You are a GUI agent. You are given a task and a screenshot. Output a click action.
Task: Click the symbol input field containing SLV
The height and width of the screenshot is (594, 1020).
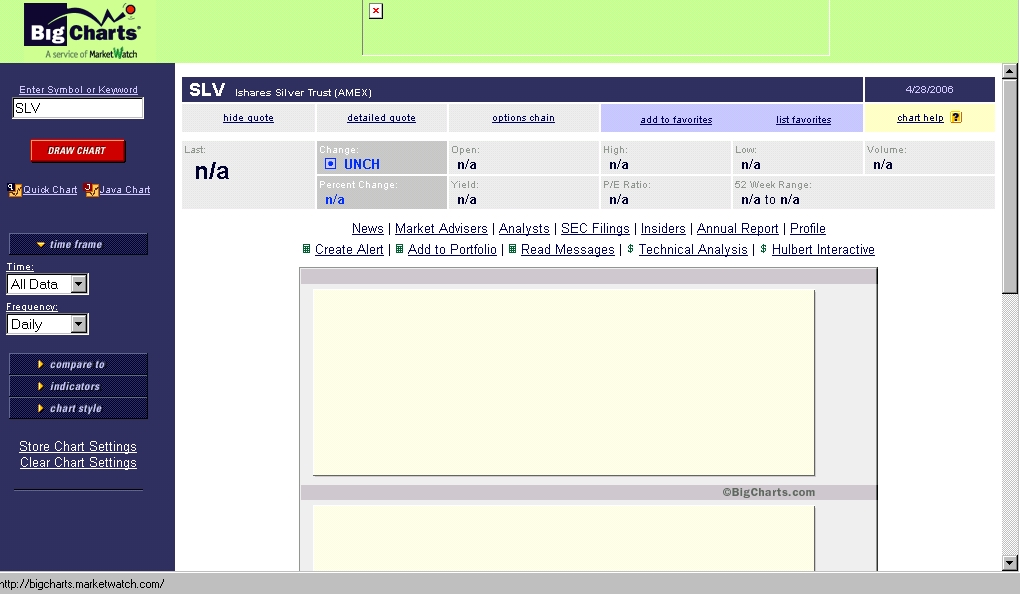(78, 108)
